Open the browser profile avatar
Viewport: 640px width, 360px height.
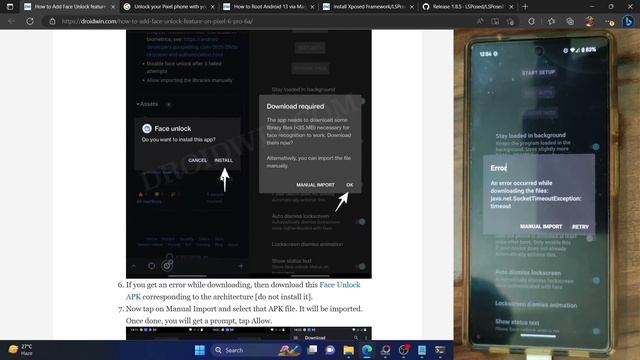click(589, 21)
